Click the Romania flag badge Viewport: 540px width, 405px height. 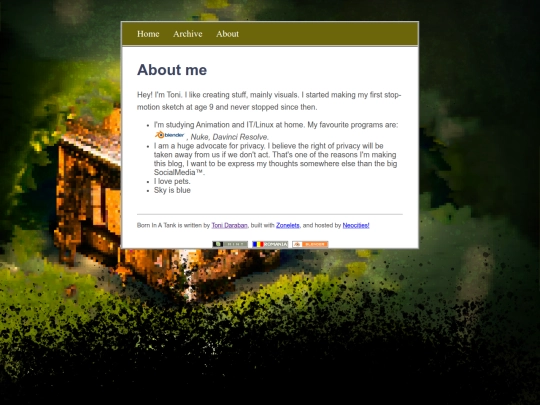270,244
